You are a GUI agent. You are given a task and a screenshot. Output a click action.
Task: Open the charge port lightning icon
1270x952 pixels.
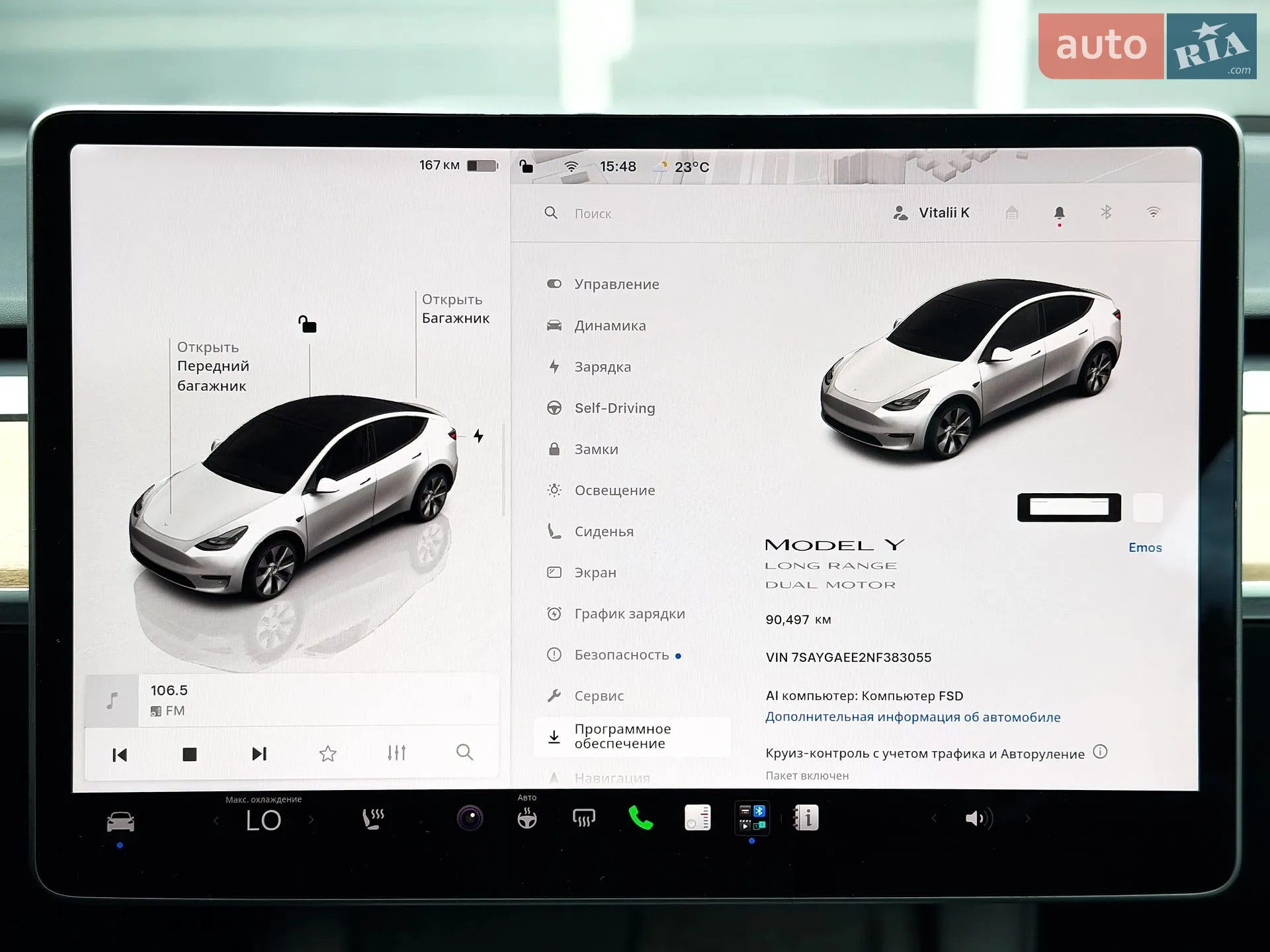(478, 436)
